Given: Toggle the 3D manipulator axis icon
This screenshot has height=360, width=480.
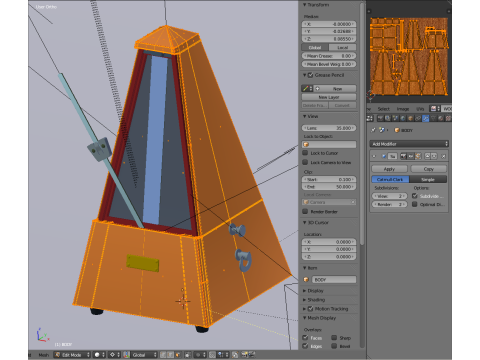Looking at the screenshot, I should point(126,355).
